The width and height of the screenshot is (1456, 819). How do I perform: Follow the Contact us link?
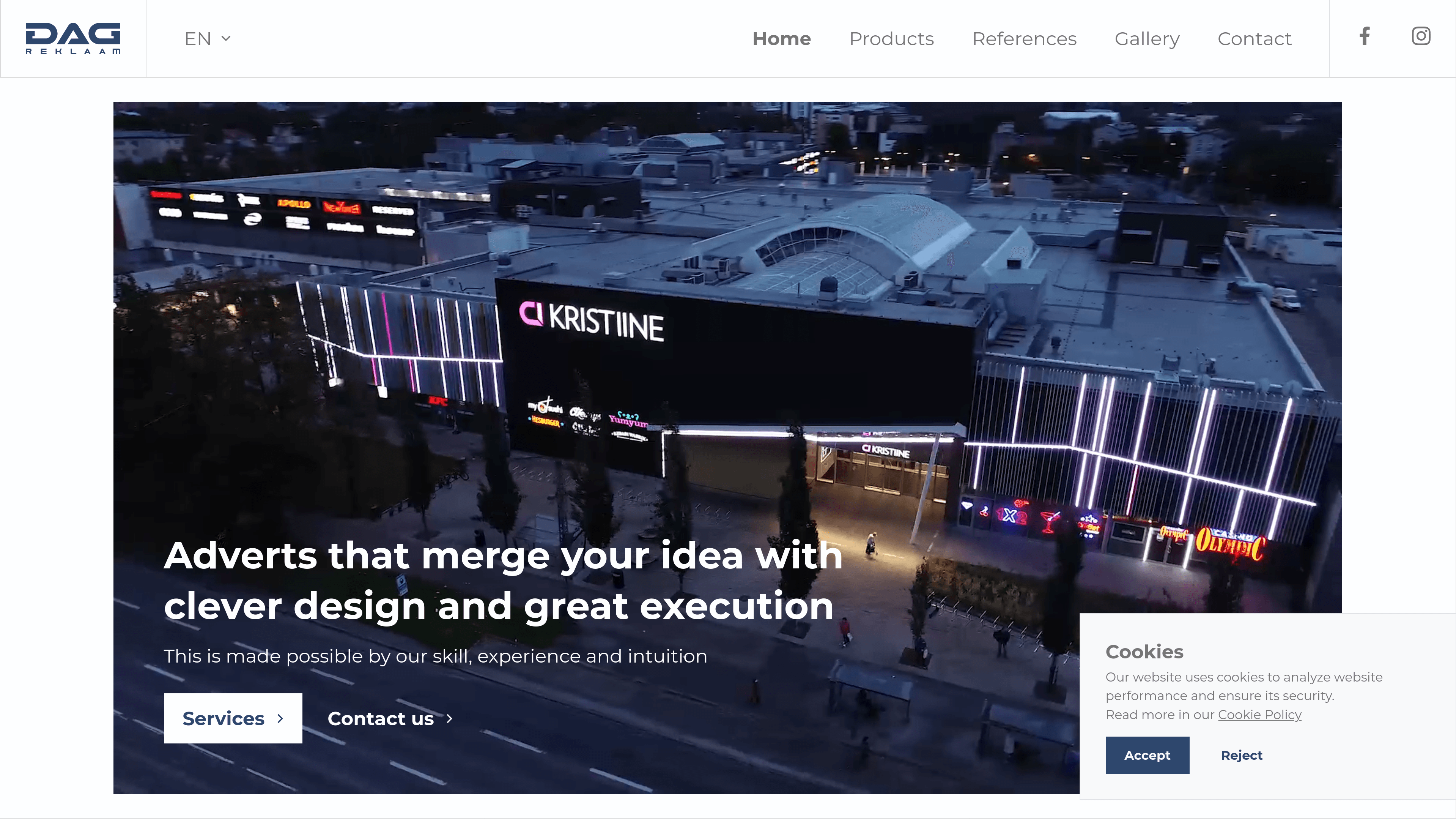(390, 718)
